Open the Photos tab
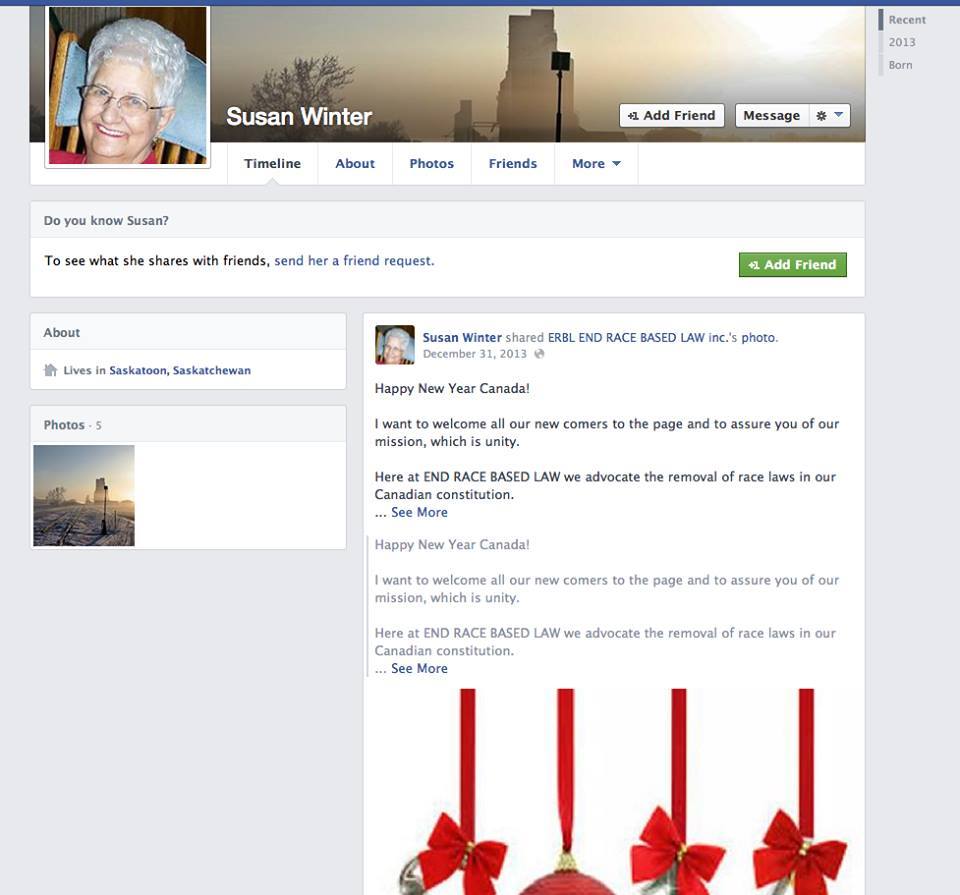This screenshot has width=960, height=895. (x=431, y=164)
